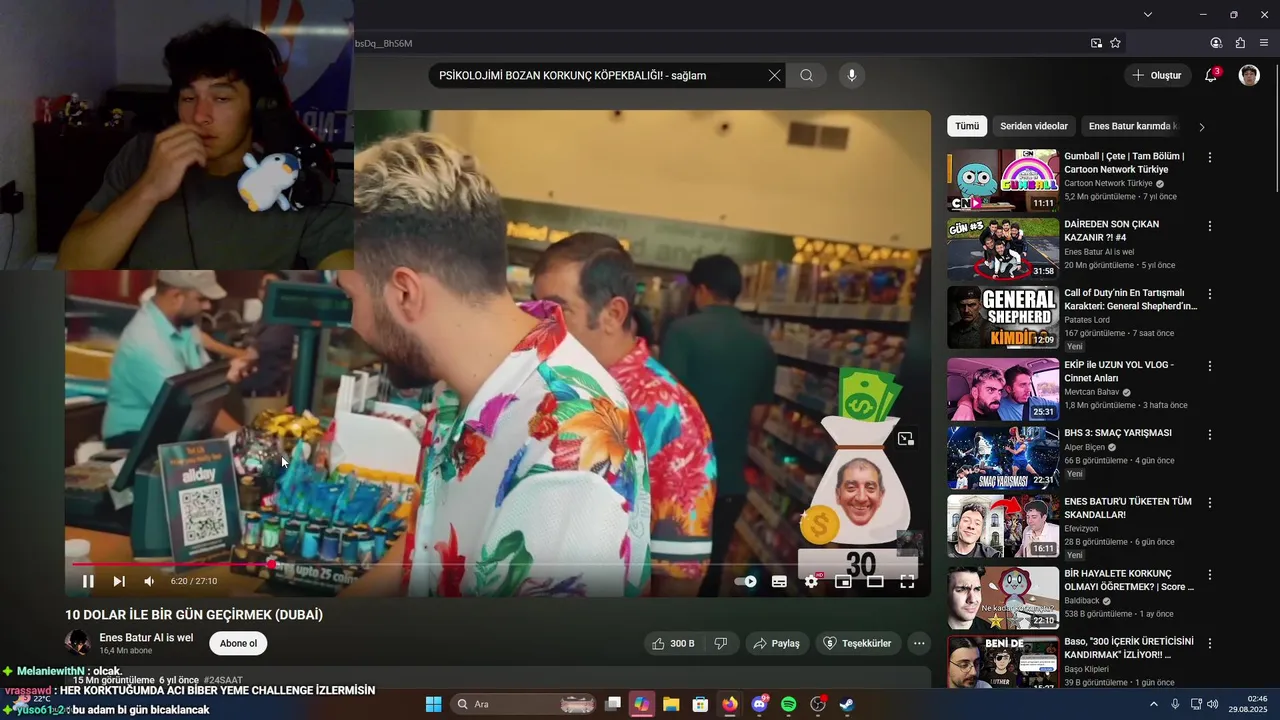Open options for ENES BATUR'U TÜKETEN video
This screenshot has height=720, width=1280.
point(1210,503)
